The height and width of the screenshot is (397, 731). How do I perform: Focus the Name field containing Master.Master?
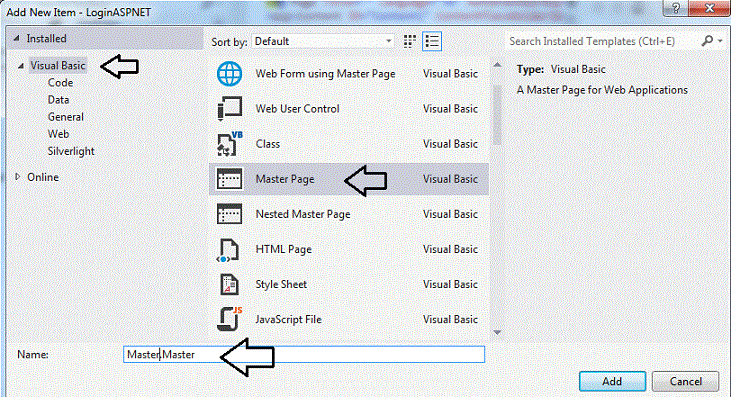[x=304, y=355]
